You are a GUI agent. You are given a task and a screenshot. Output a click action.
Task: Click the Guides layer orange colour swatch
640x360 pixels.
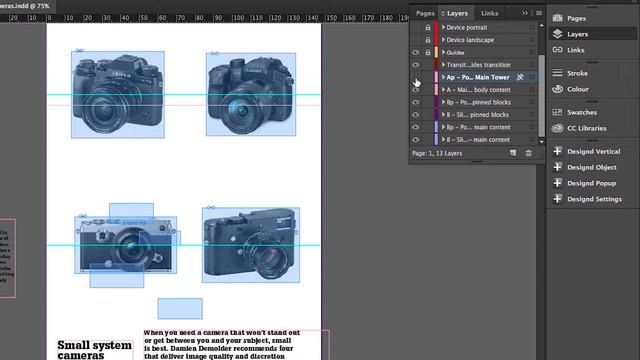point(436,52)
